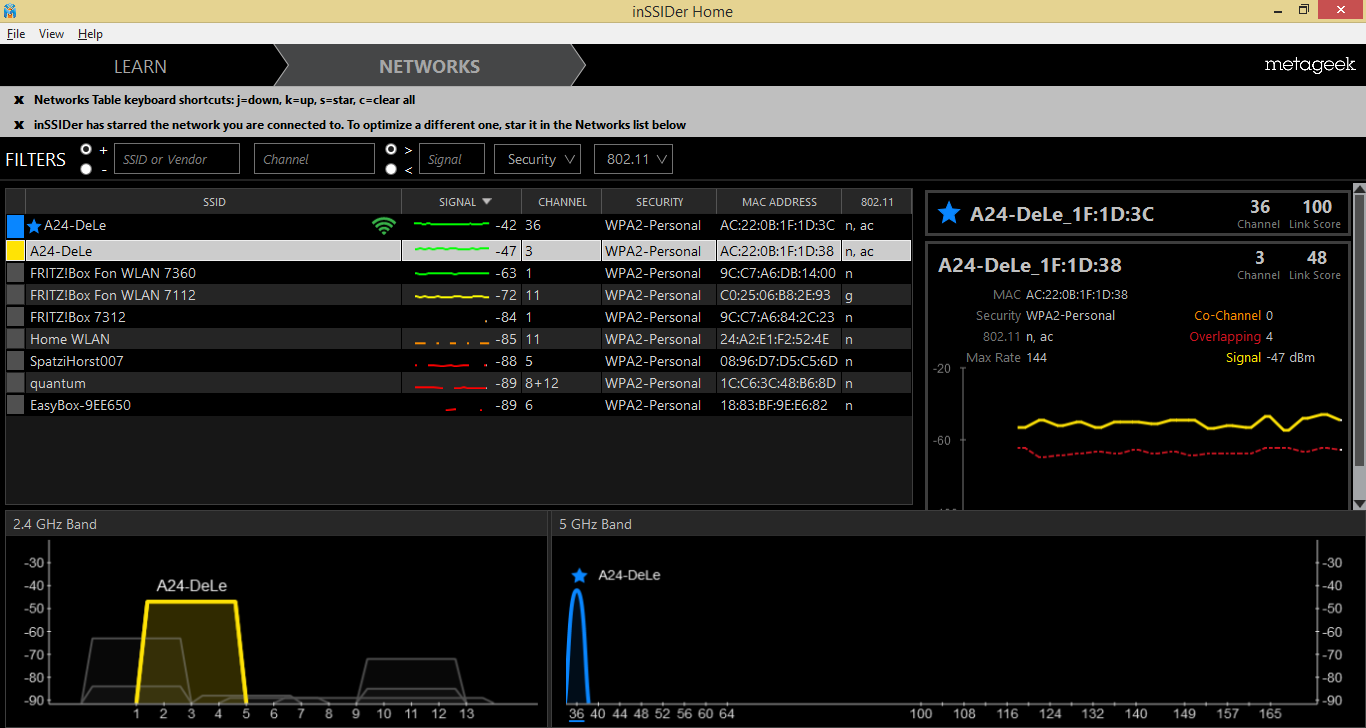
Task: Select the FRITZ!Box Fon WLAN 7360 row
Action: pos(459,273)
